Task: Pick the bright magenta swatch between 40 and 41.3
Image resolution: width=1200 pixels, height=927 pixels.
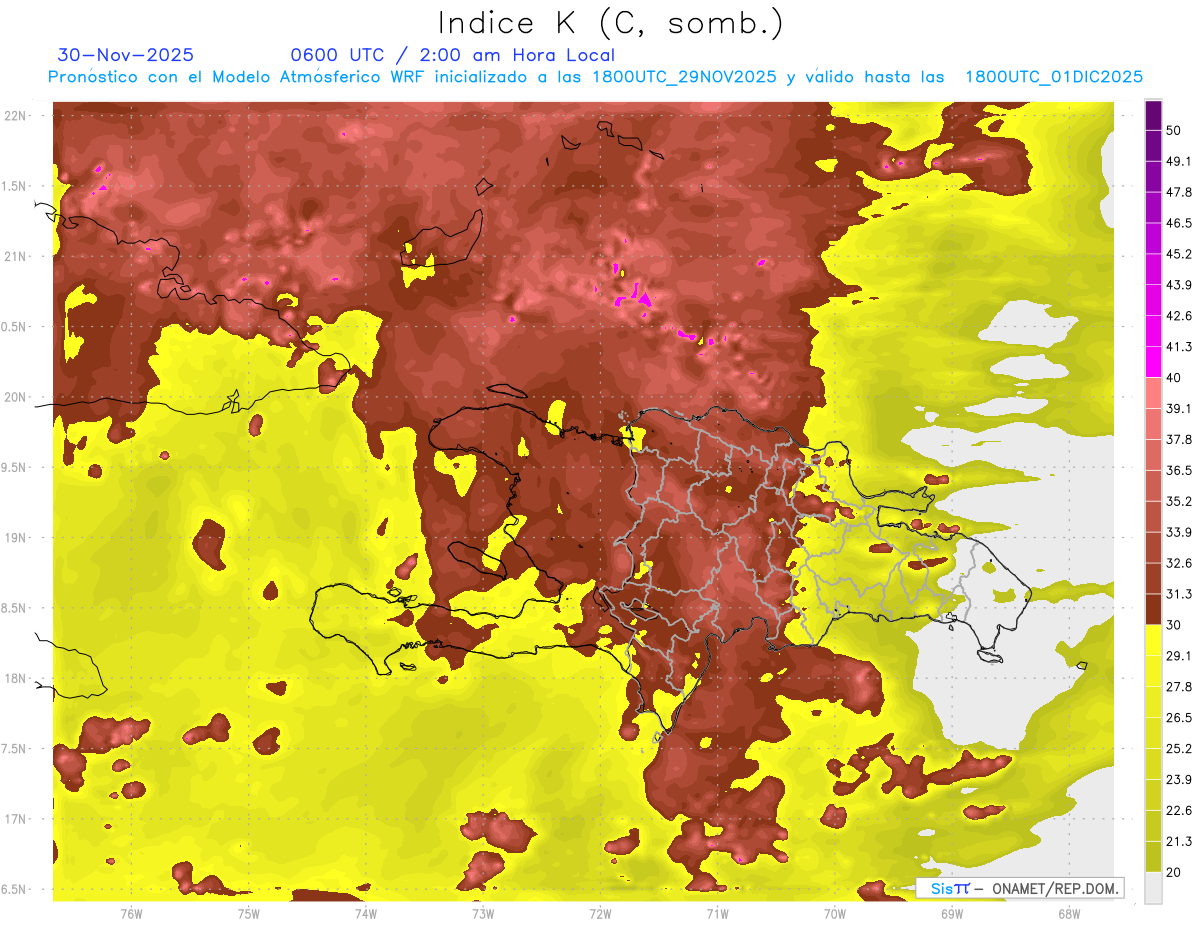Action: (x=1153, y=362)
